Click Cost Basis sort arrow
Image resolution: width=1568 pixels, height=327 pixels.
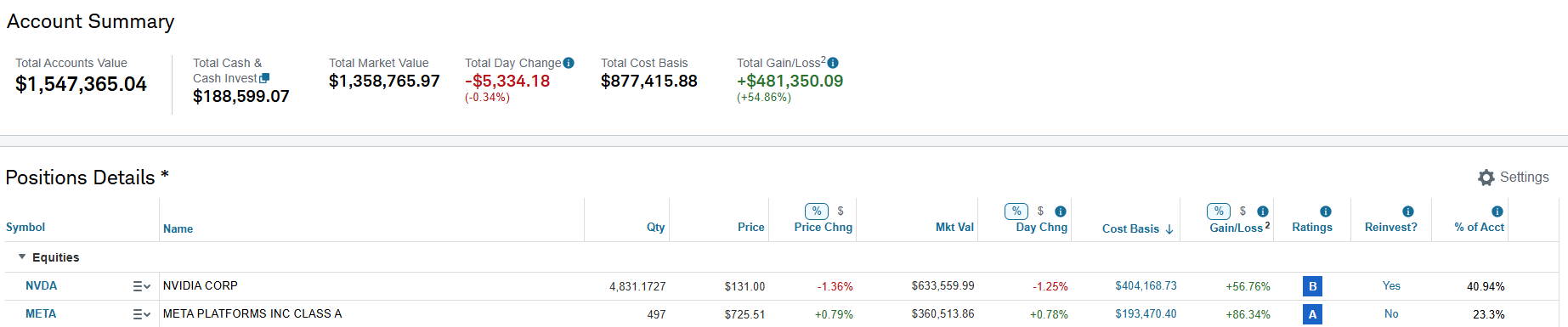[x=1169, y=229]
